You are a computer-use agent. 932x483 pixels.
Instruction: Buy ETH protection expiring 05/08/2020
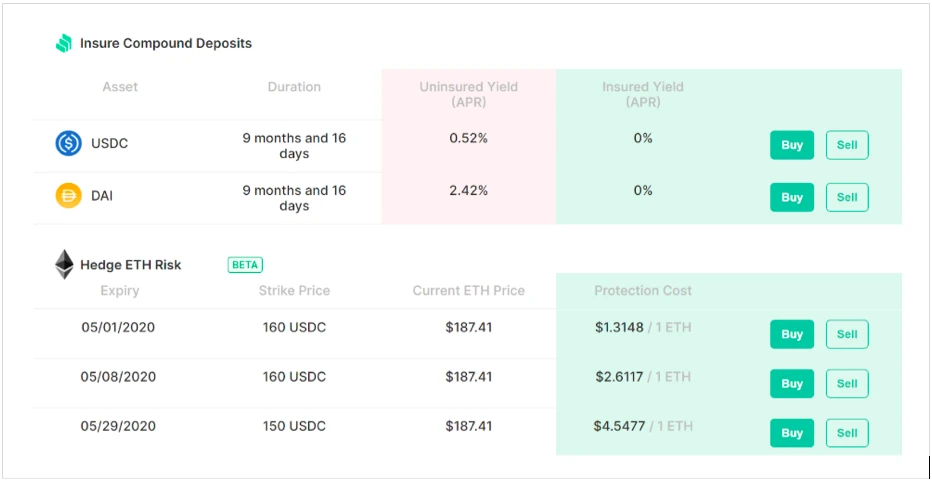tap(792, 384)
